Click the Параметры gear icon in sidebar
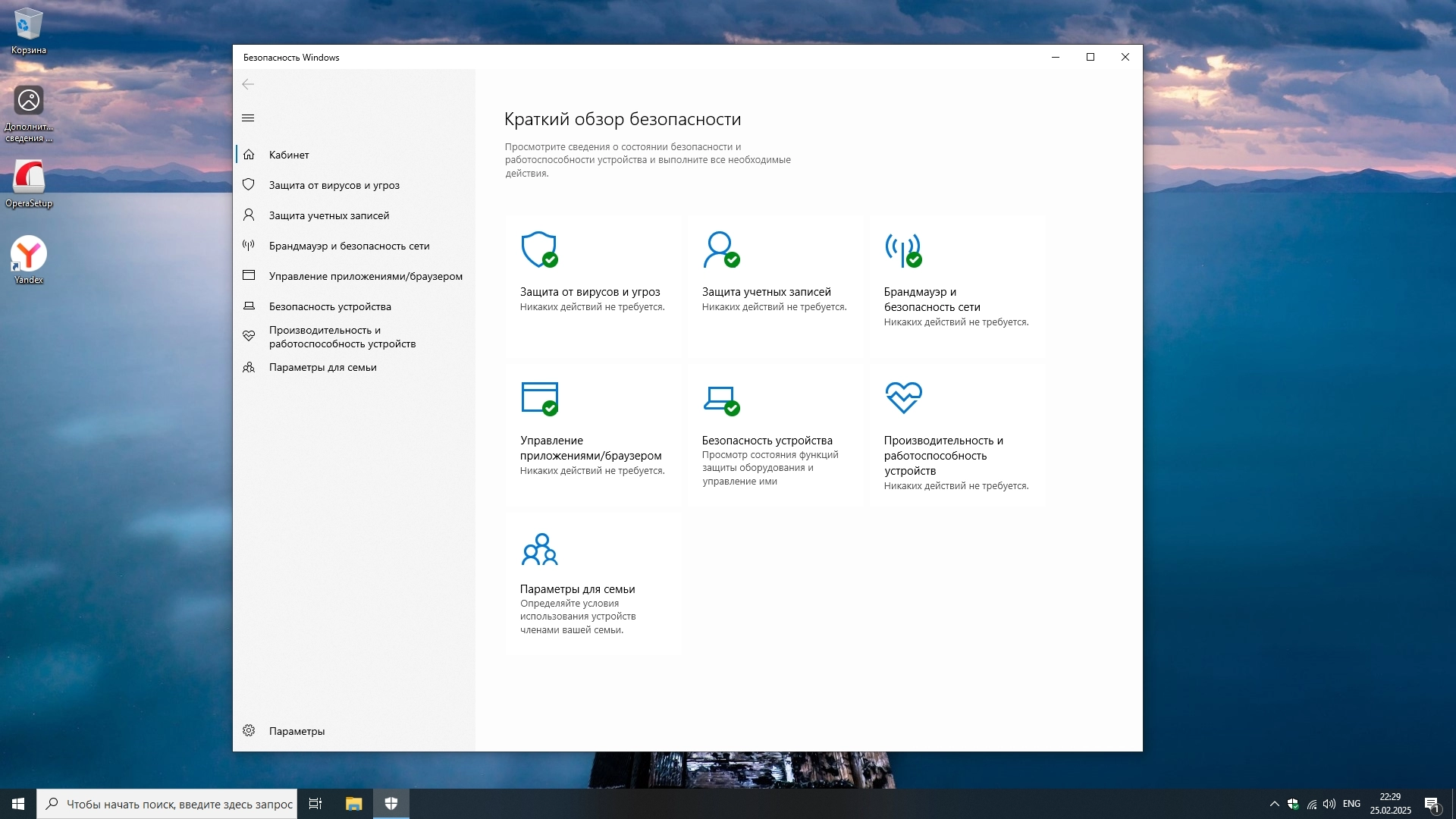The width and height of the screenshot is (1456, 819). 249,730
